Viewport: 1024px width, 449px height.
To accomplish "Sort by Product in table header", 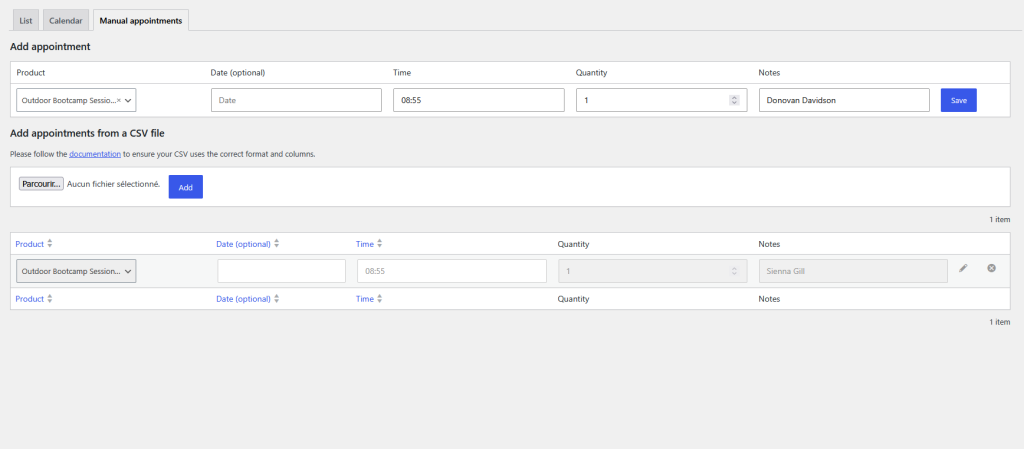I will (34, 244).
